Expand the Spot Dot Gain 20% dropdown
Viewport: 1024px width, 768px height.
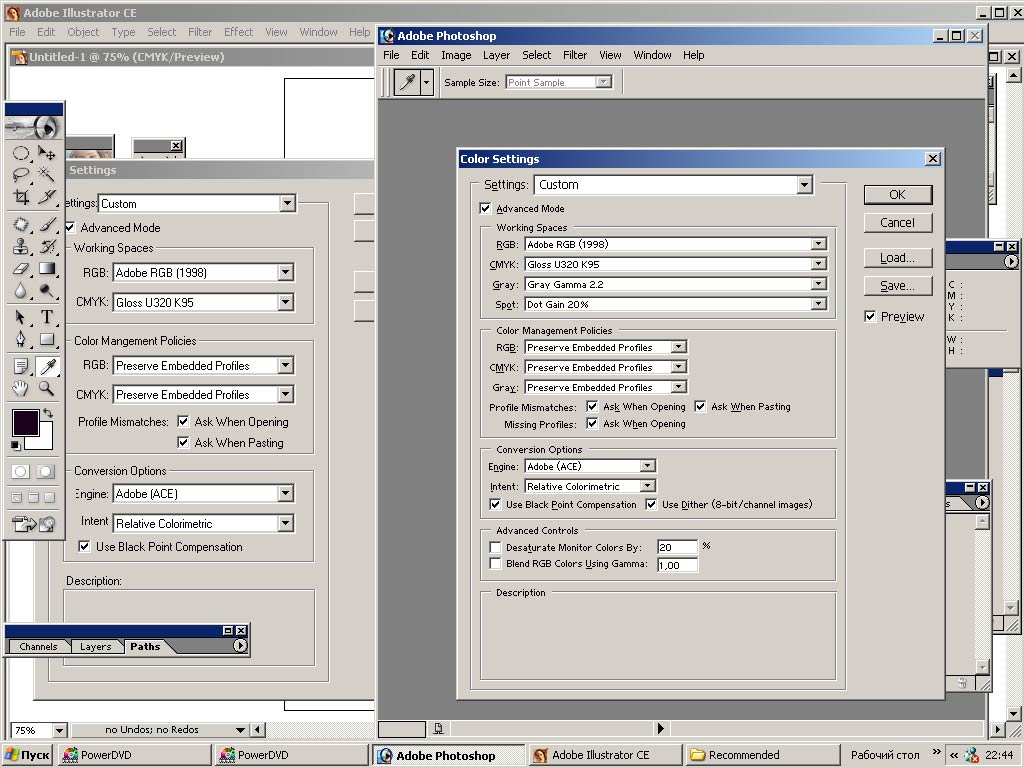click(x=675, y=304)
